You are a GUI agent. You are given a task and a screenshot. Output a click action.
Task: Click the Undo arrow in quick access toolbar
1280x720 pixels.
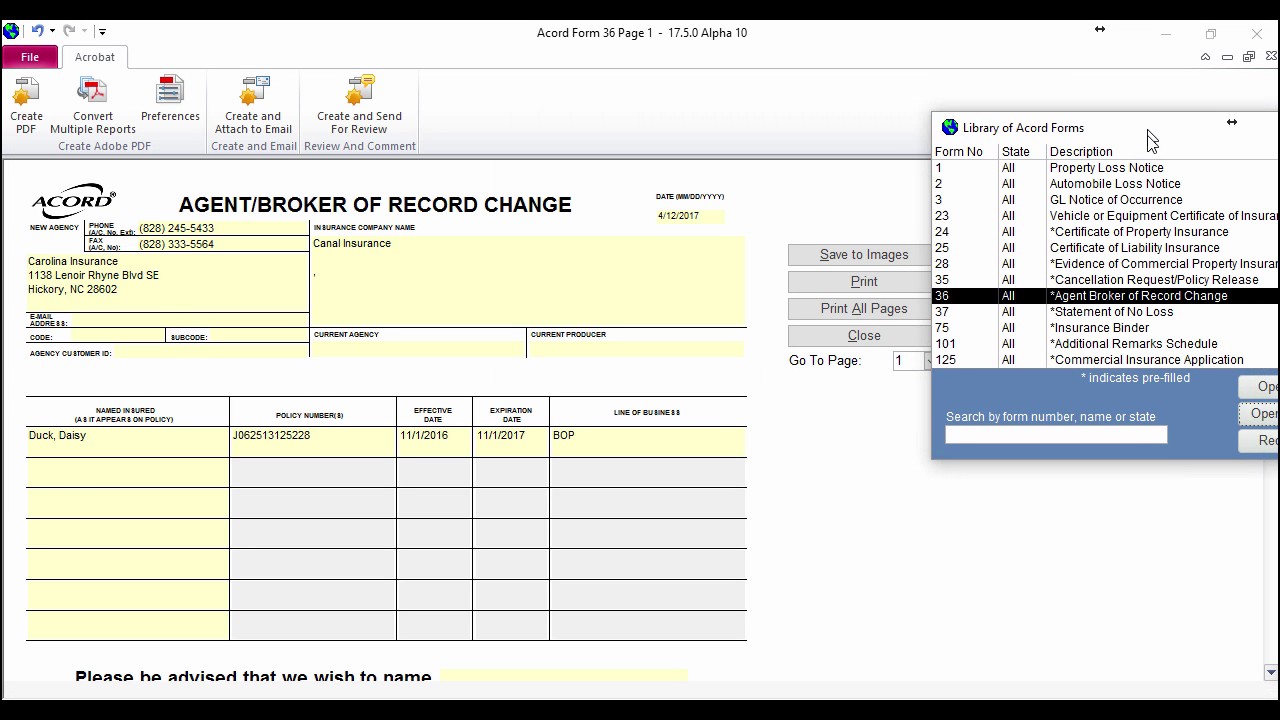click(37, 32)
